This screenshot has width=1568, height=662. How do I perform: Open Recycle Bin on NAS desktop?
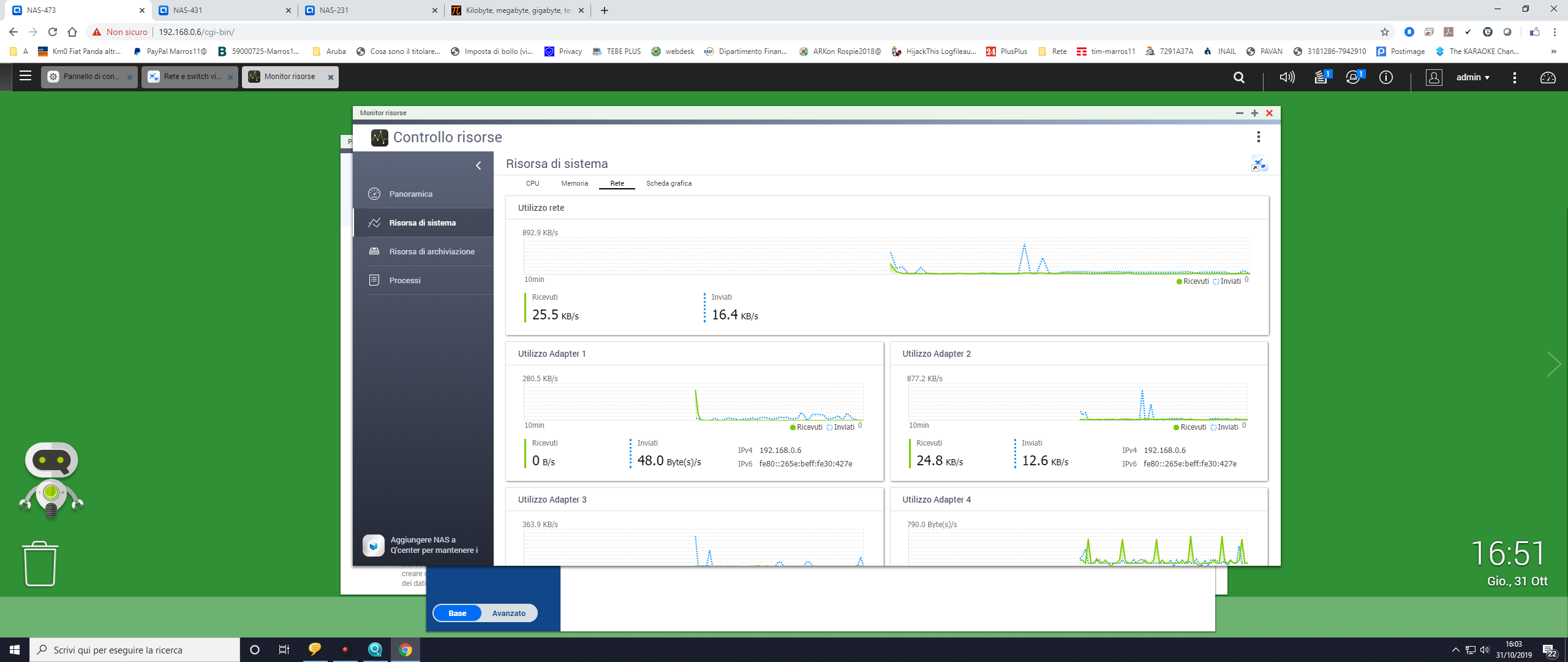[x=40, y=563]
